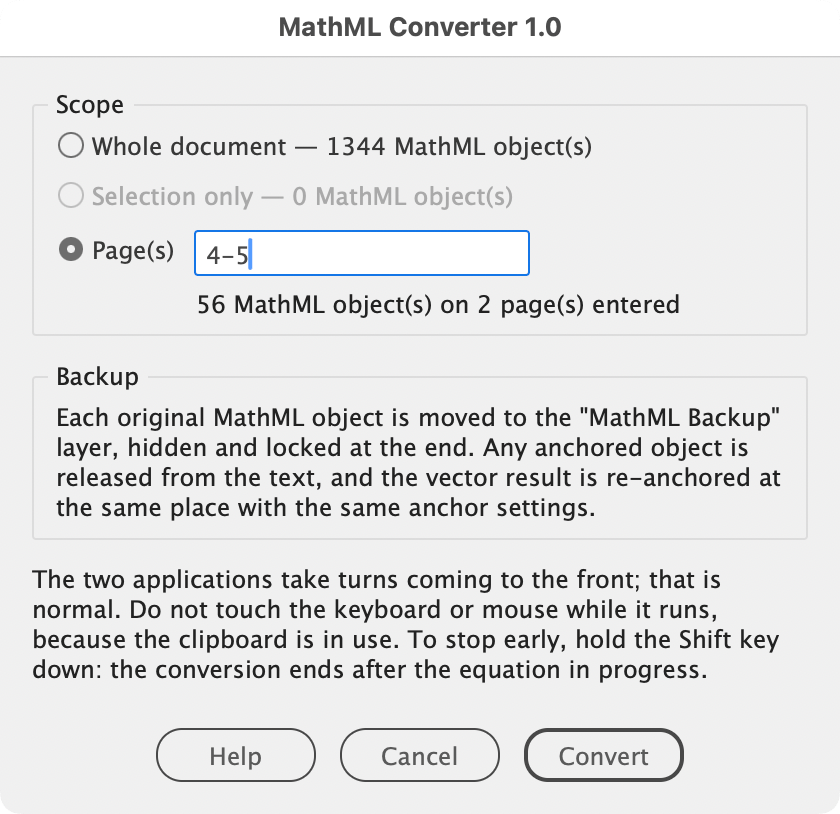This screenshot has width=840, height=814.
Task: Click the 56 MathML object(s) status text
Action: [438, 305]
